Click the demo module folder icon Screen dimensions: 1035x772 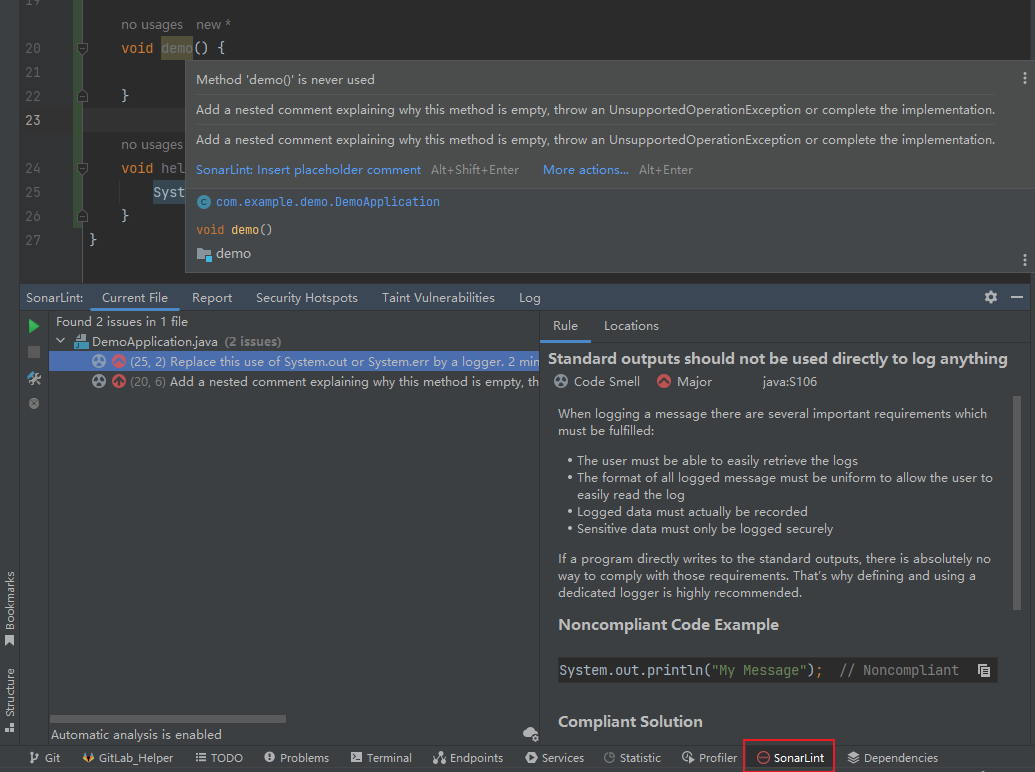(204, 254)
